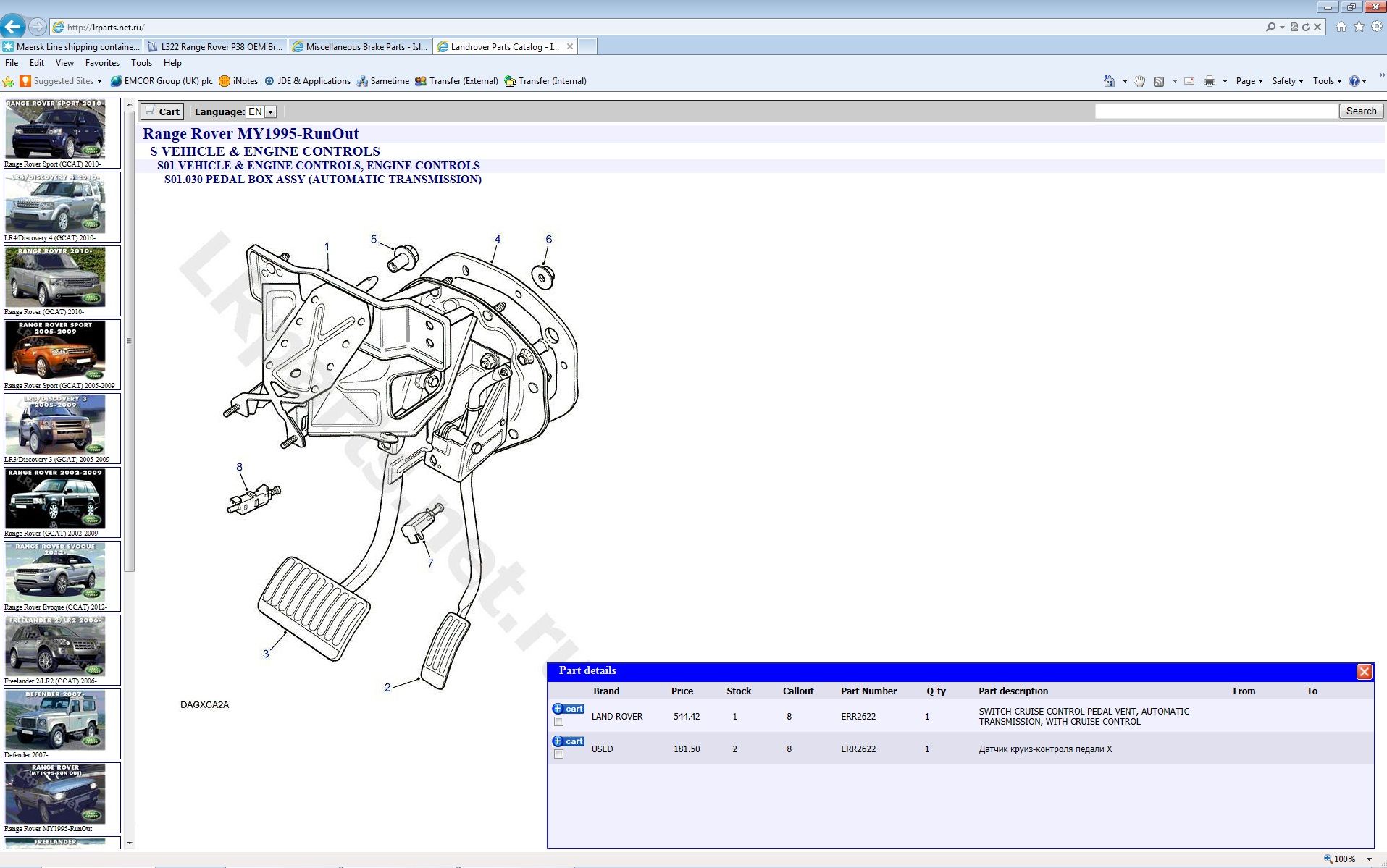Open Favorites star at top right
The image size is (1387, 868).
(x=1359, y=26)
